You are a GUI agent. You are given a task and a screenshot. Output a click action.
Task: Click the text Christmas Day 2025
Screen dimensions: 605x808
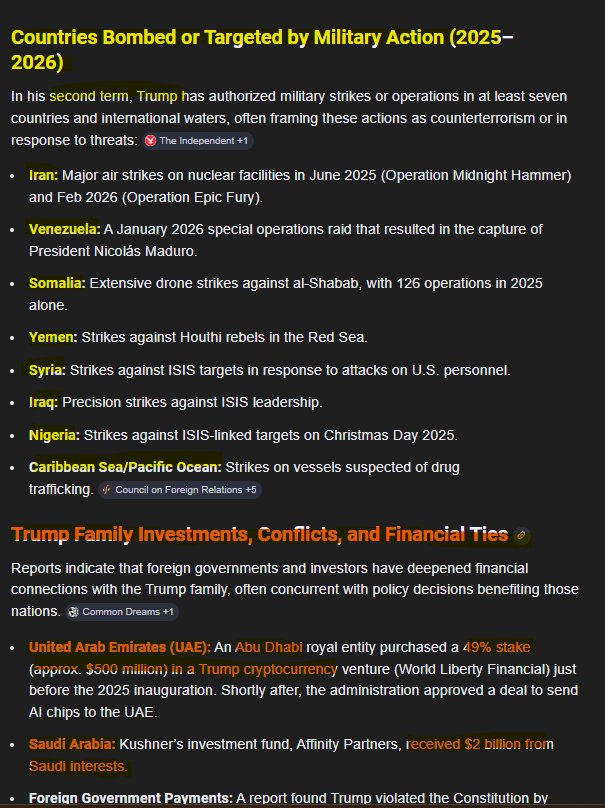(390, 435)
